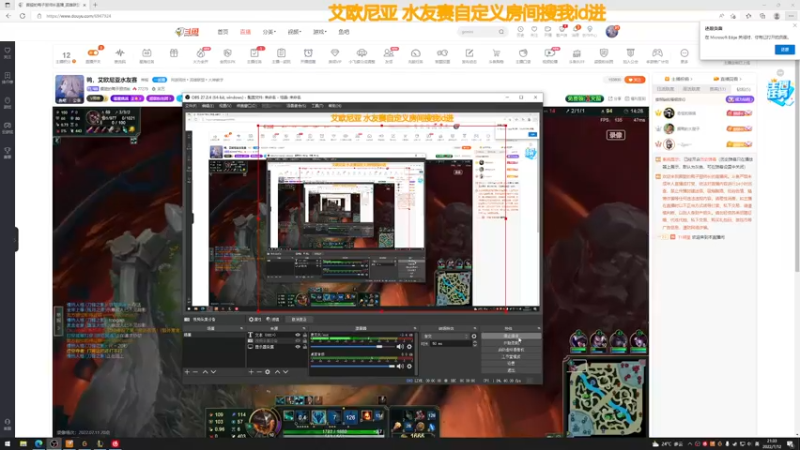Lock the second source in OBS sources list
800x450 pixels.
pos(305,341)
